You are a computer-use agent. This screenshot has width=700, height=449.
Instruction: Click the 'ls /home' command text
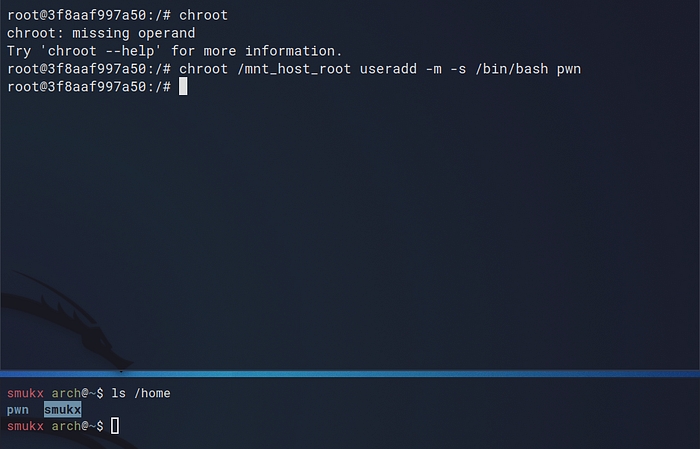[141, 393]
